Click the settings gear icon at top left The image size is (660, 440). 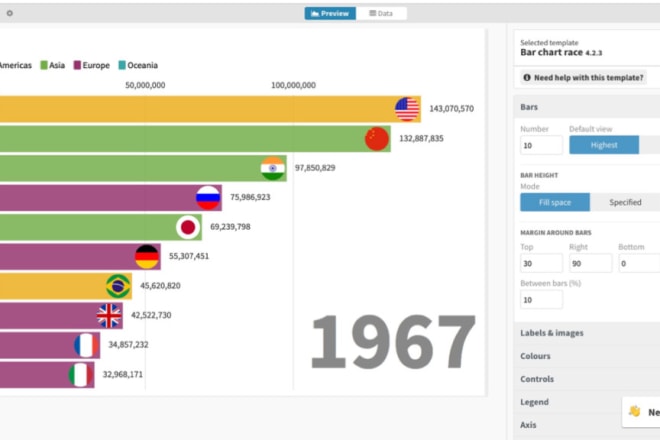[x=10, y=13]
